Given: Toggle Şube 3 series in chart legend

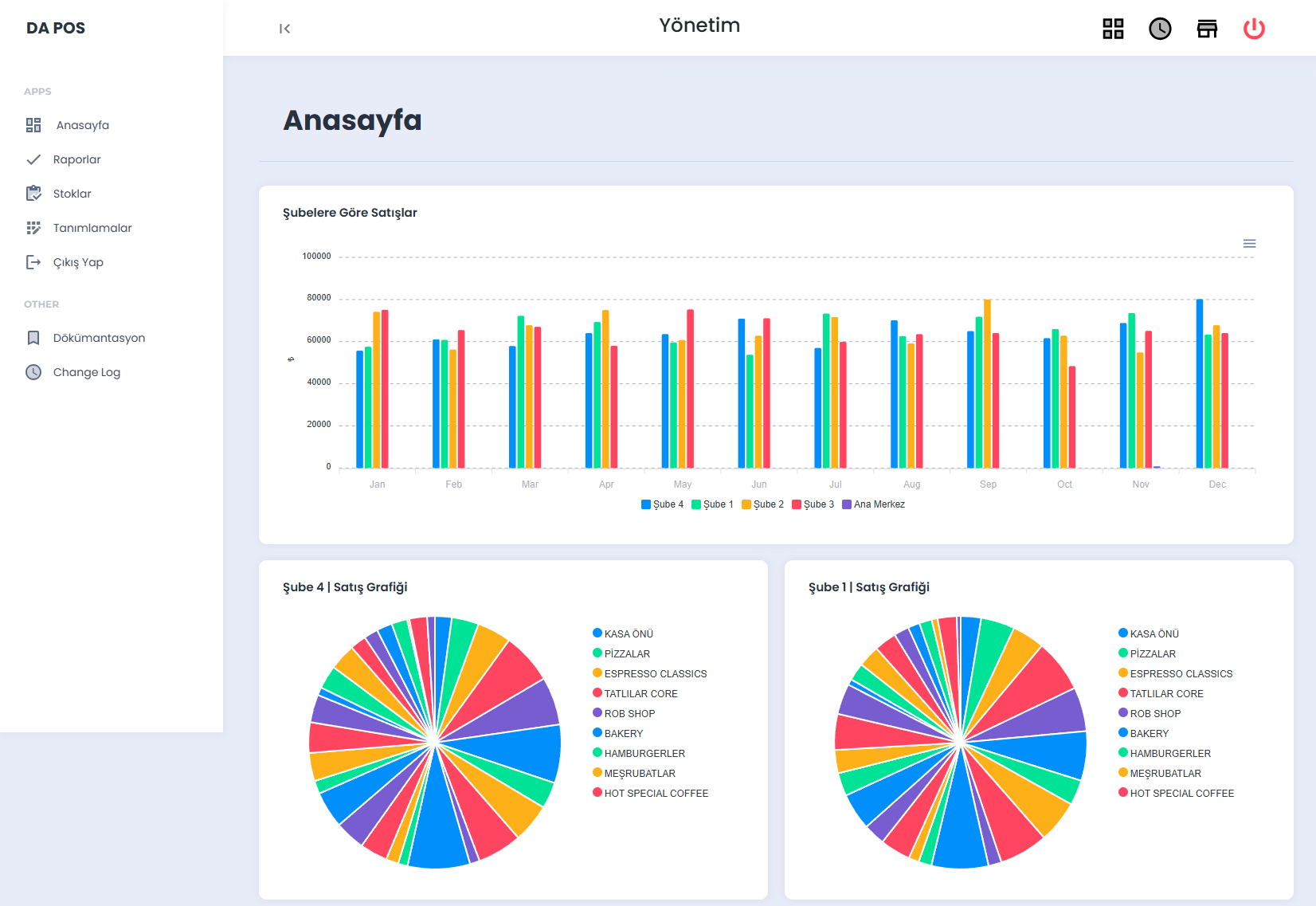Looking at the screenshot, I should pyautogui.click(x=813, y=504).
